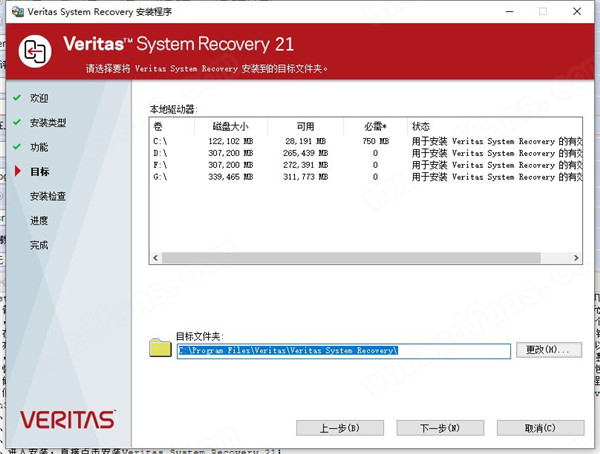This screenshot has width=600, height=454.
Task: Select the 功能 step in sidebar
Action: tap(39, 147)
